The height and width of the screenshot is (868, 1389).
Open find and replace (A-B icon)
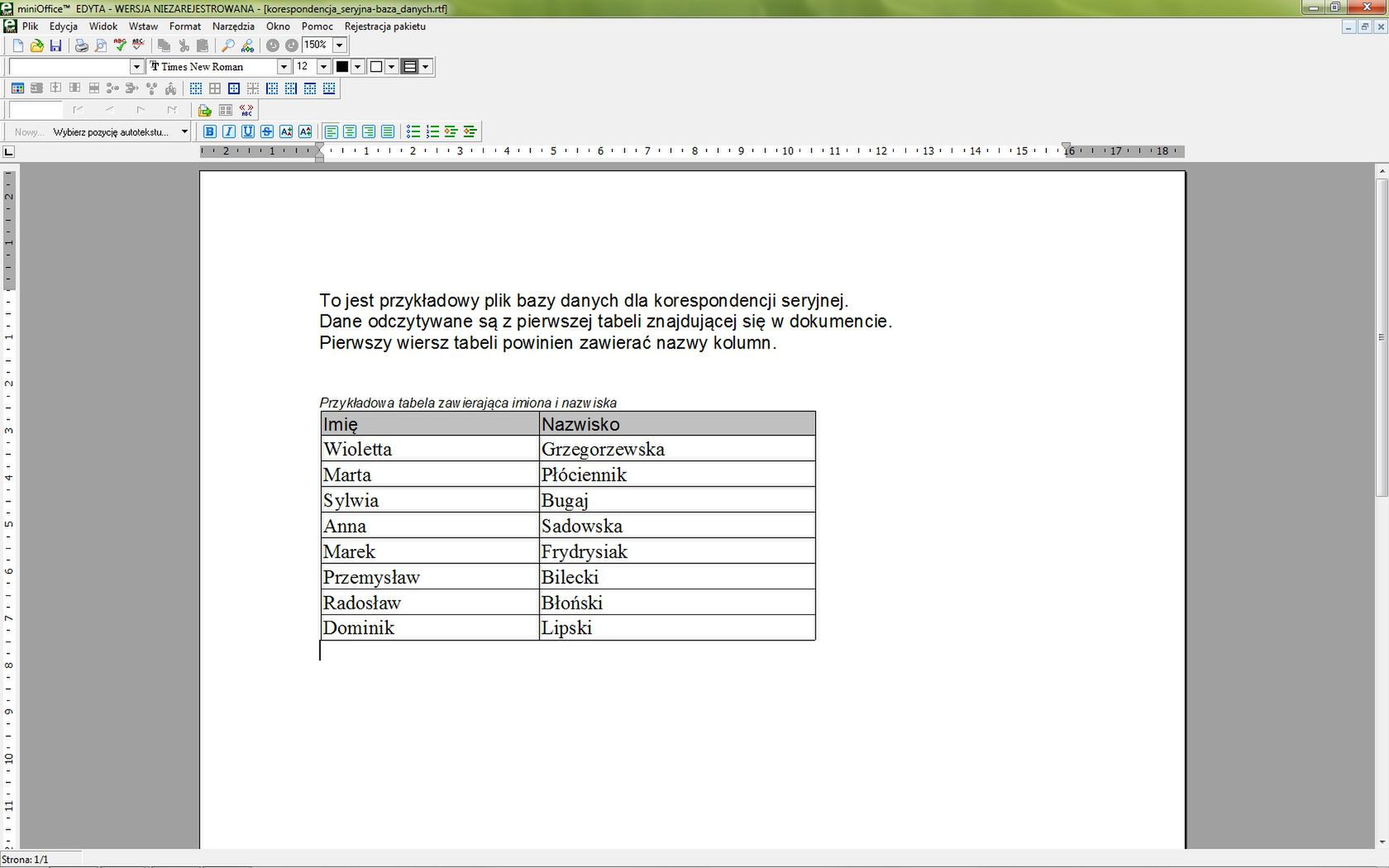click(247, 45)
